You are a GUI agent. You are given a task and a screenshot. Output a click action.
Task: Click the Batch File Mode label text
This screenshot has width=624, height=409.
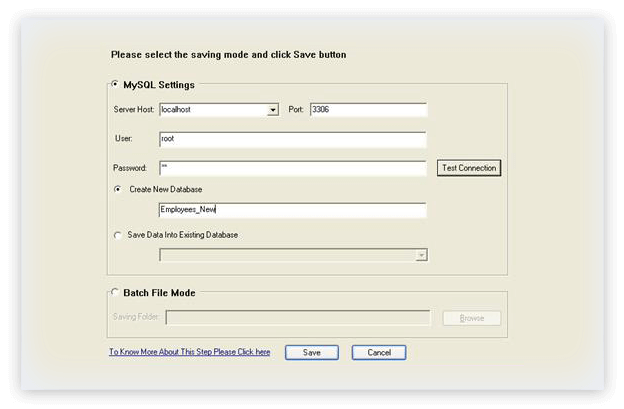[x=159, y=293]
